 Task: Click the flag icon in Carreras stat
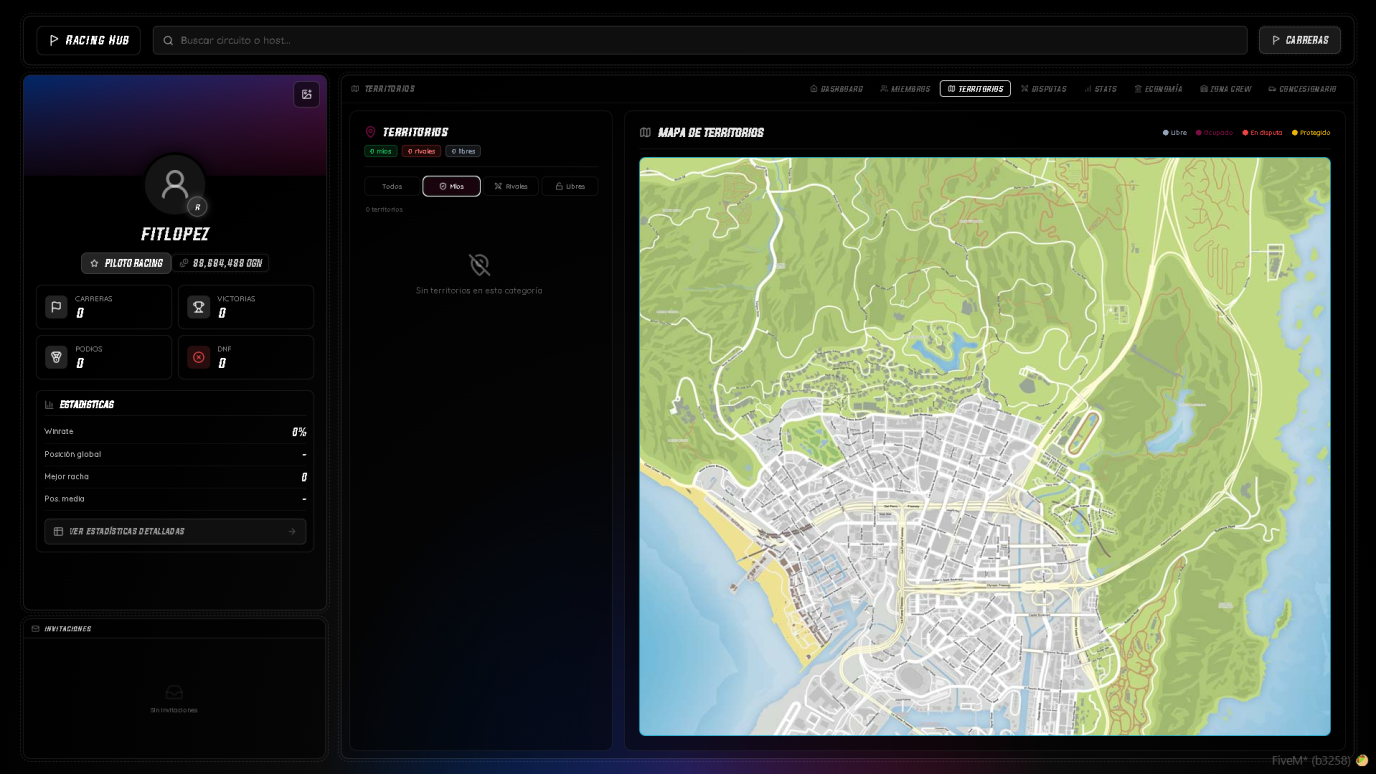point(56,307)
